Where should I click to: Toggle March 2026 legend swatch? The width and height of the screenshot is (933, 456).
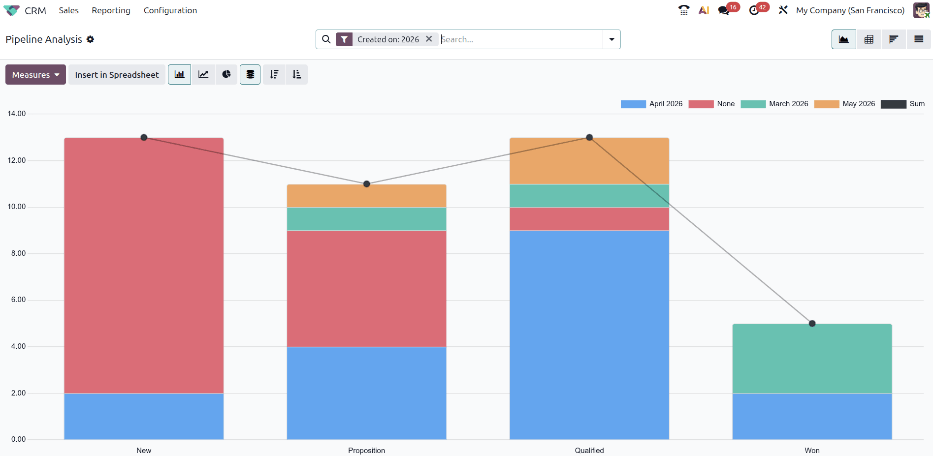[x=753, y=104]
